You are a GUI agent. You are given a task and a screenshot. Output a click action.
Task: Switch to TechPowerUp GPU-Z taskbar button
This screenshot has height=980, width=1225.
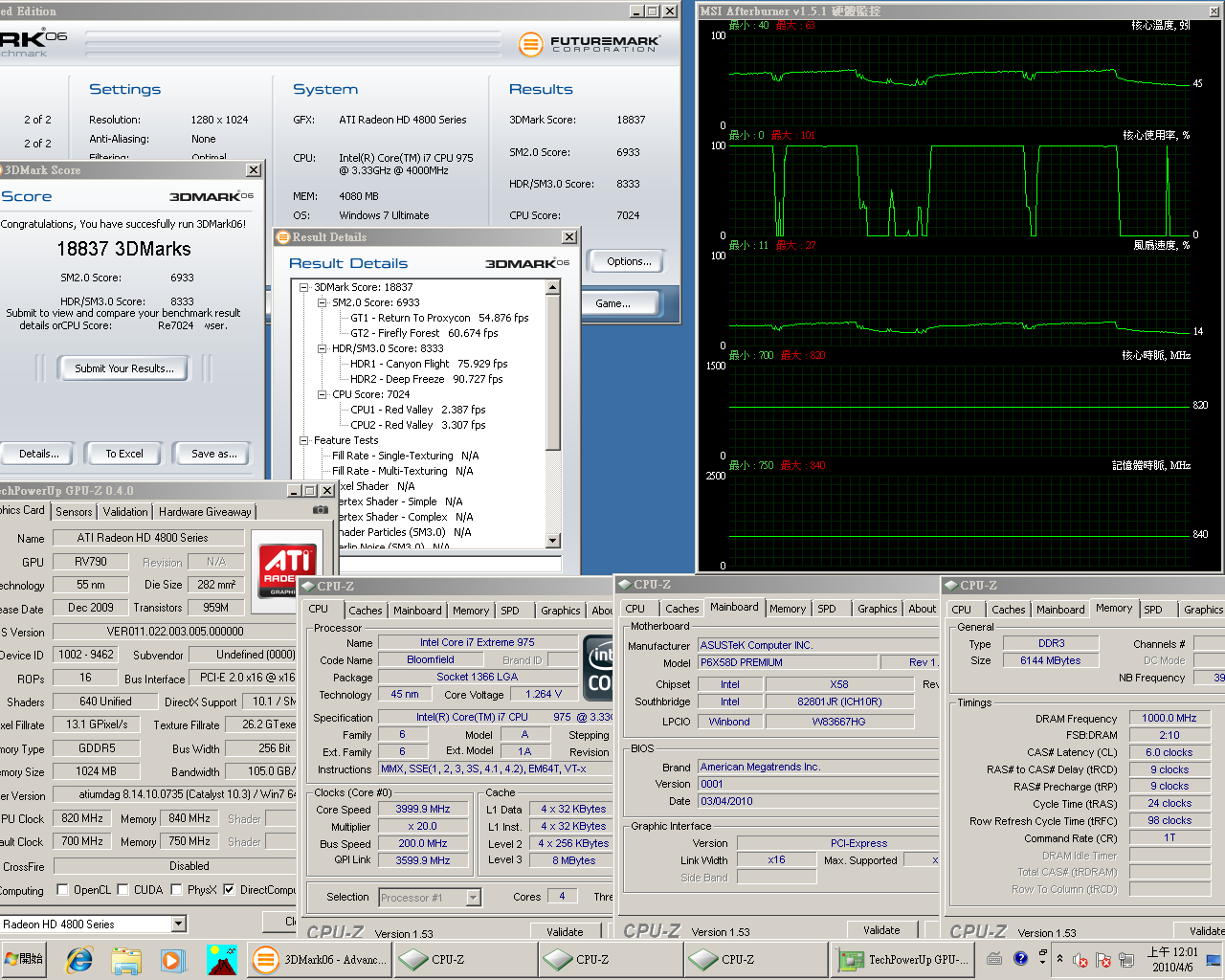(902, 959)
